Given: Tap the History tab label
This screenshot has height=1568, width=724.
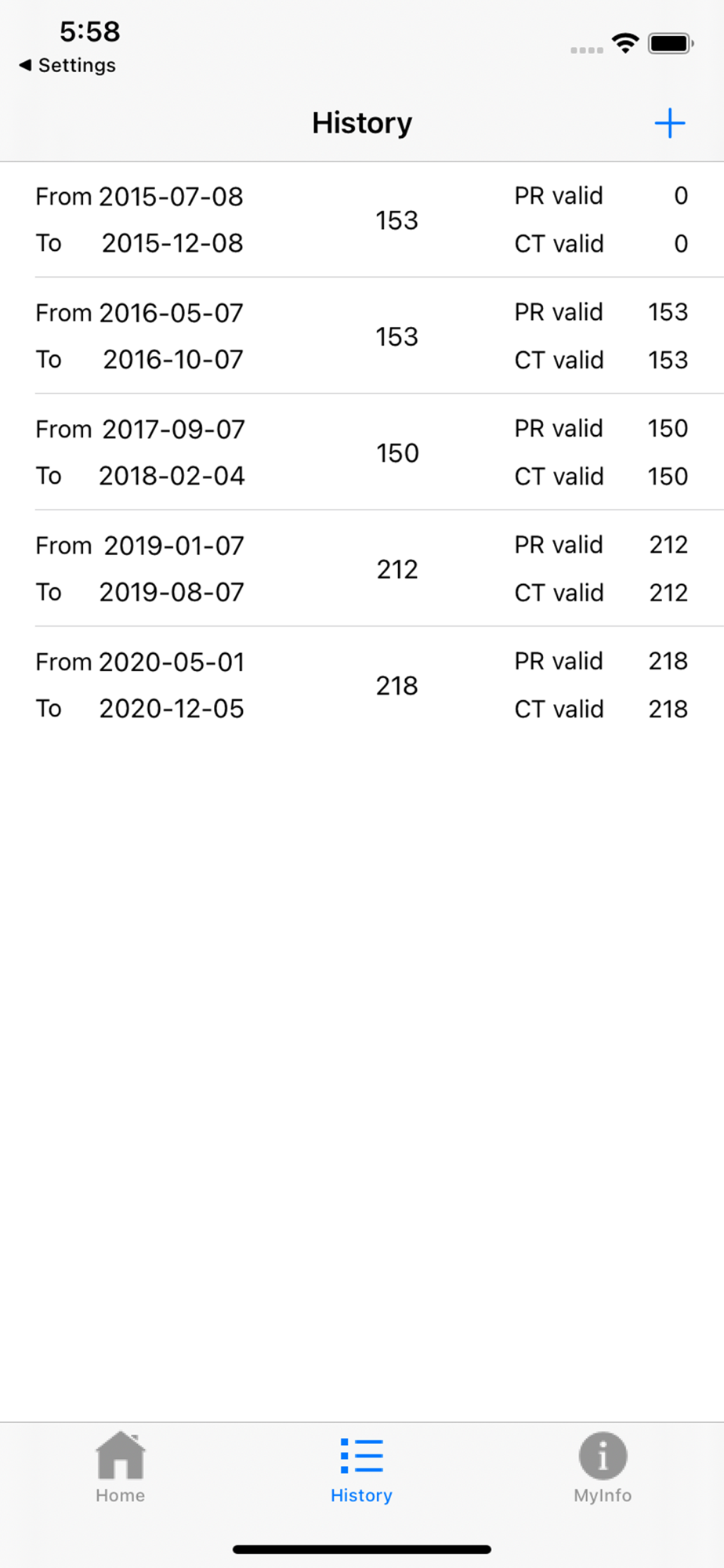Looking at the screenshot, I should [361, 1495].
